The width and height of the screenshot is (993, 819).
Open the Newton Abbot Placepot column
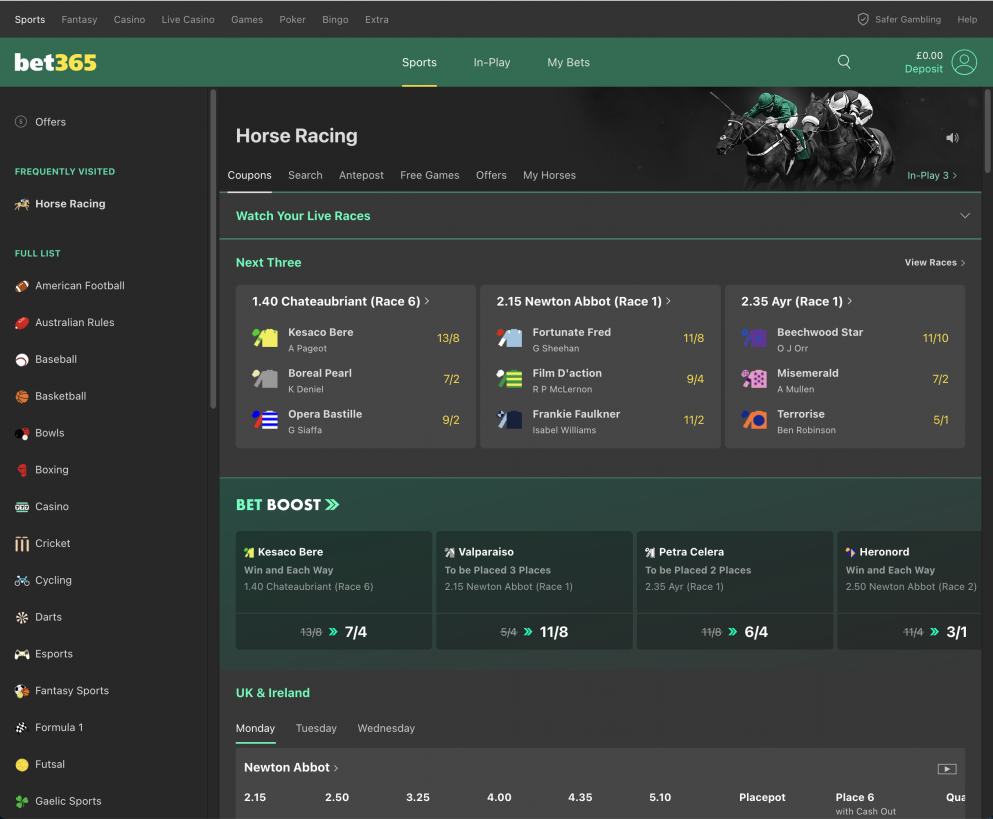click(762, 797)
